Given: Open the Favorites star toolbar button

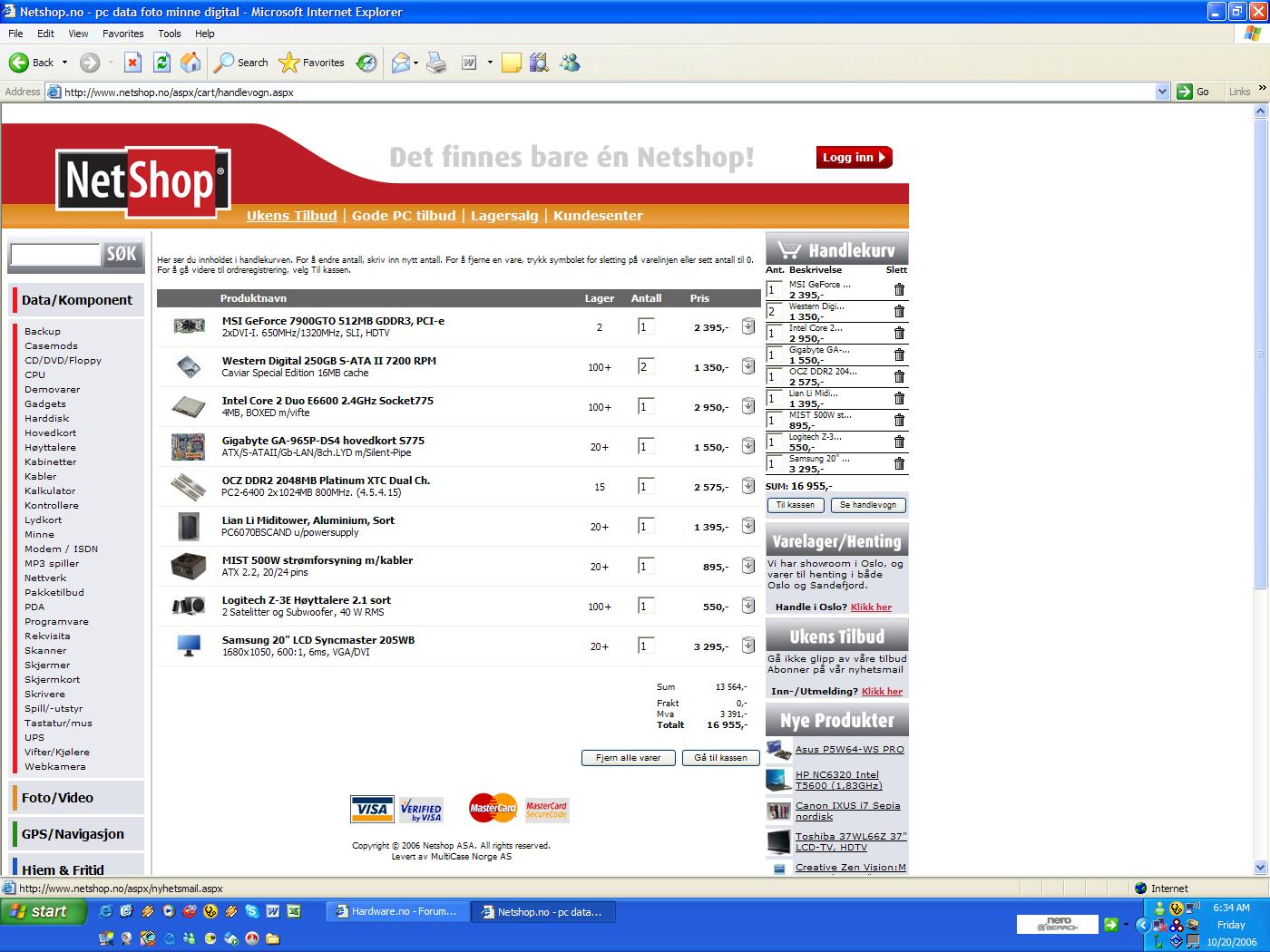Looking at the screenshot, I should click(312, 63).
